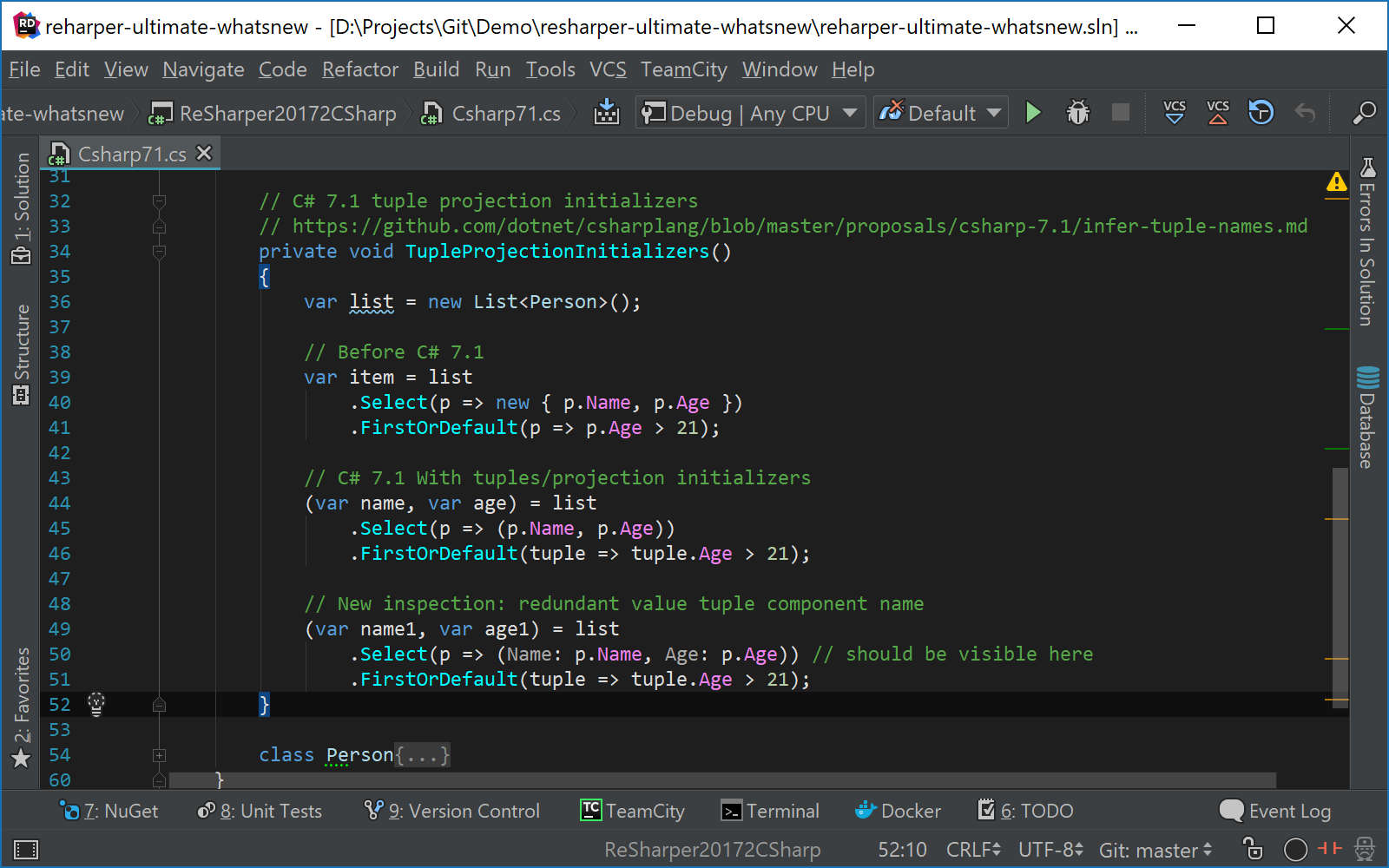Open the VCS menu
This screenshot has width=1389, height=868.
click(x=608, y=69)
